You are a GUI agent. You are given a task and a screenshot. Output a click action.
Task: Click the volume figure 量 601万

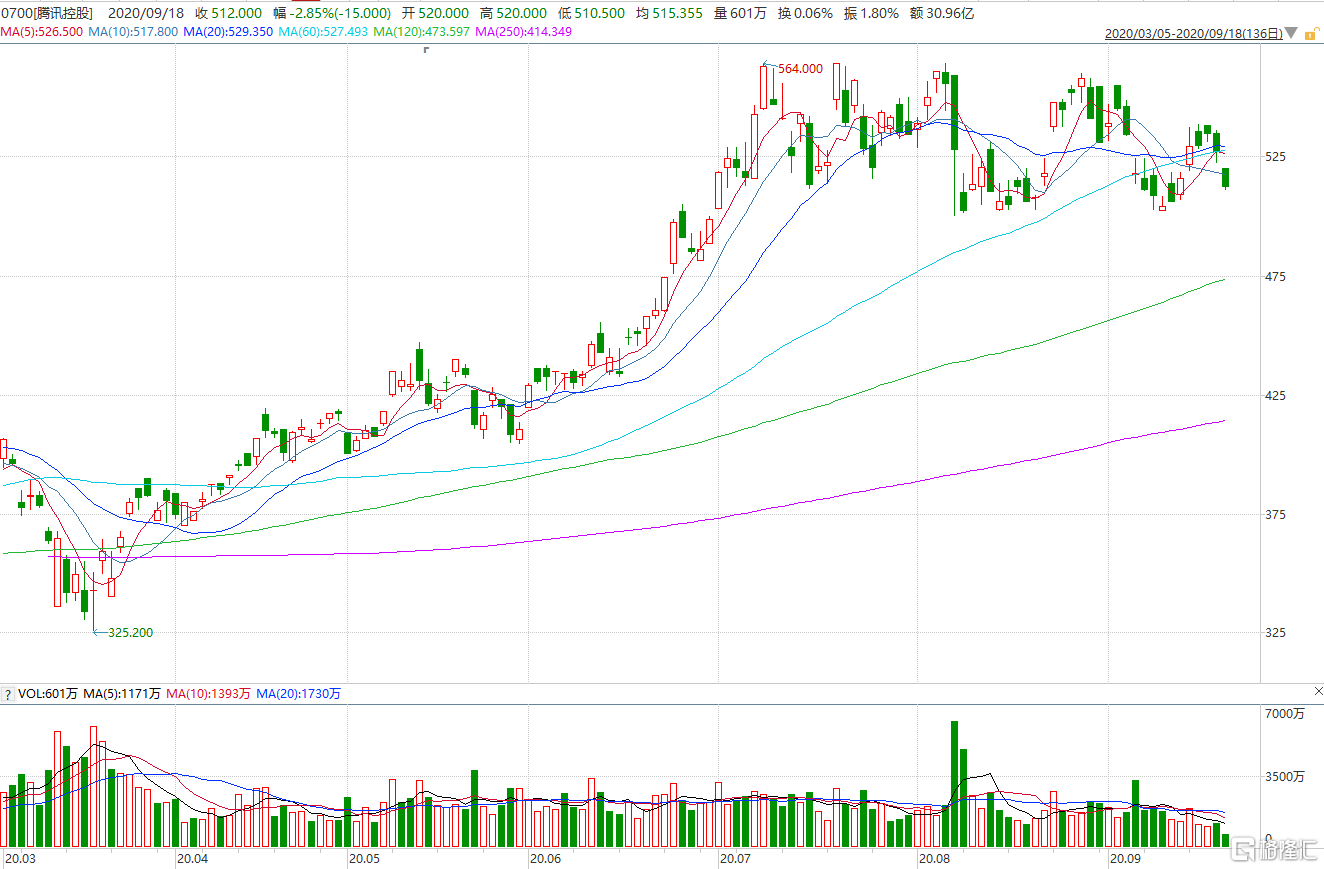click(x=740, y=13)
